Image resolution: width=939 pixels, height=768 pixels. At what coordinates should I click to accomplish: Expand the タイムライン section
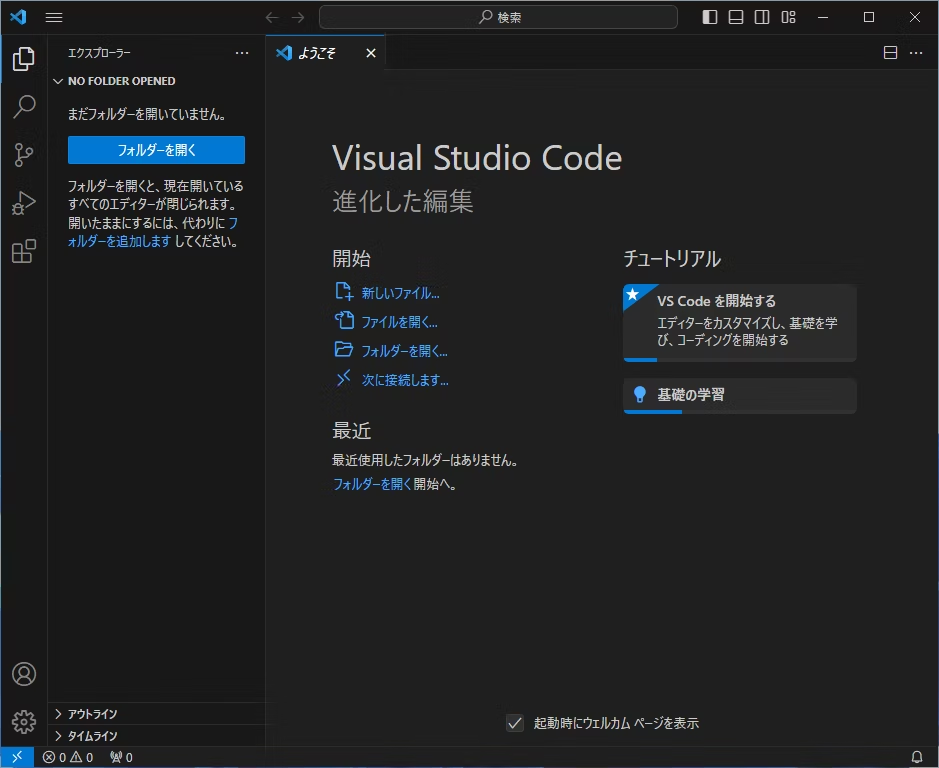[x=92, y=736]
